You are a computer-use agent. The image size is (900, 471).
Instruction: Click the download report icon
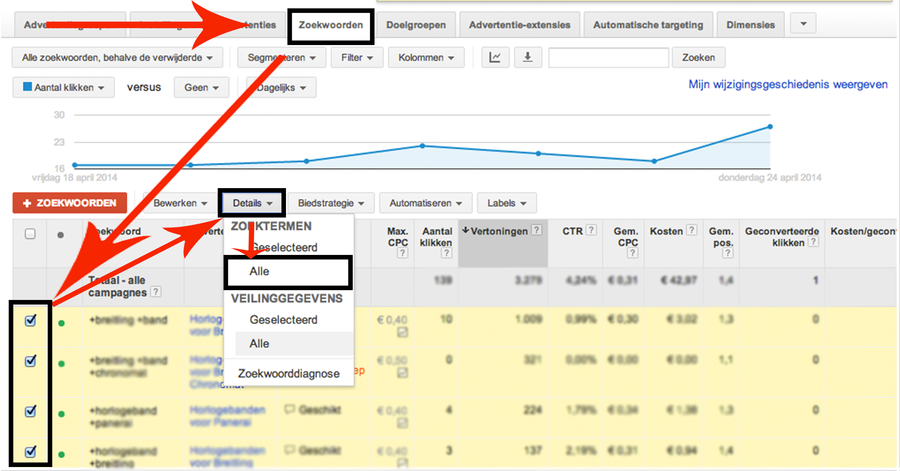pyautogui.click(x=527, y=58)
